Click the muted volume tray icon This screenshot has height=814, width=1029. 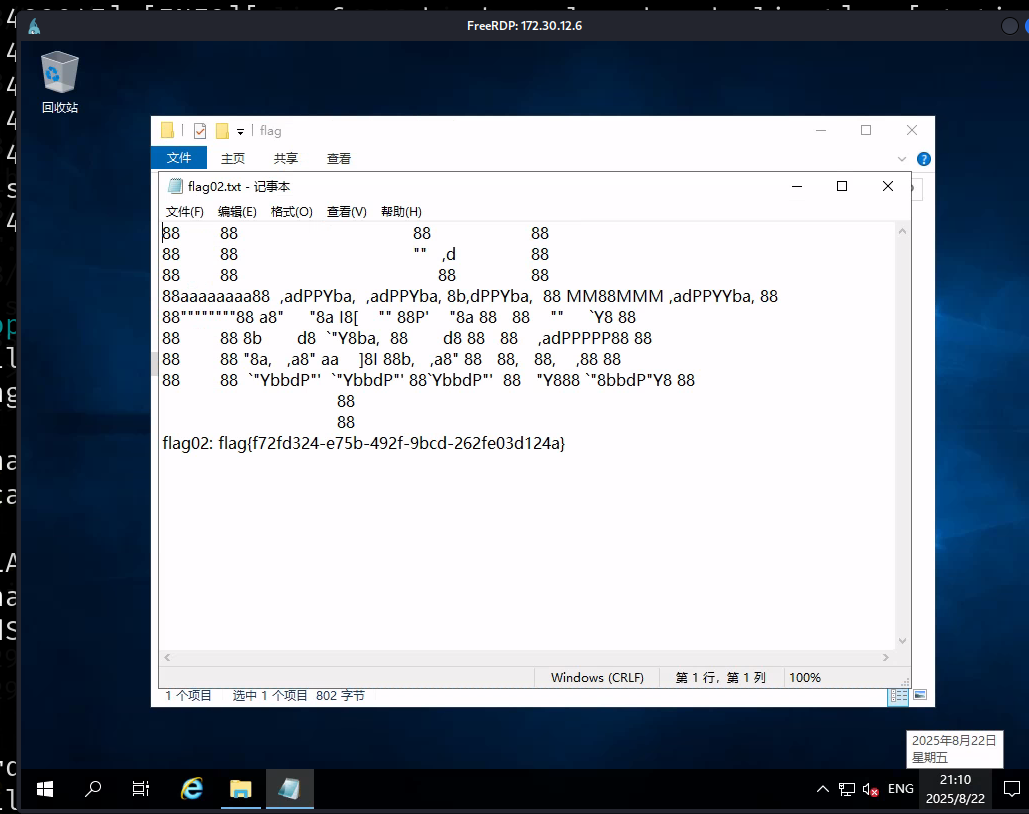pos(871,790)
